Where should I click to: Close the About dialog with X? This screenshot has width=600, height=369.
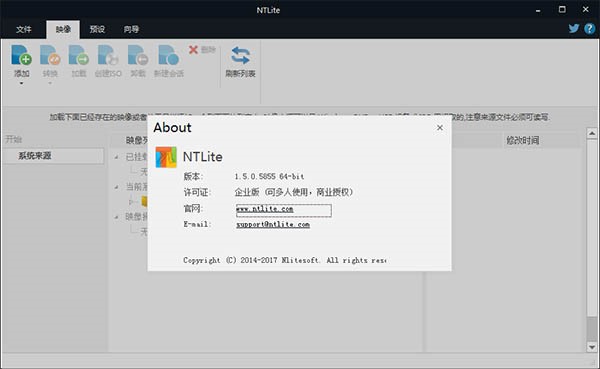[x=440, y=127]
